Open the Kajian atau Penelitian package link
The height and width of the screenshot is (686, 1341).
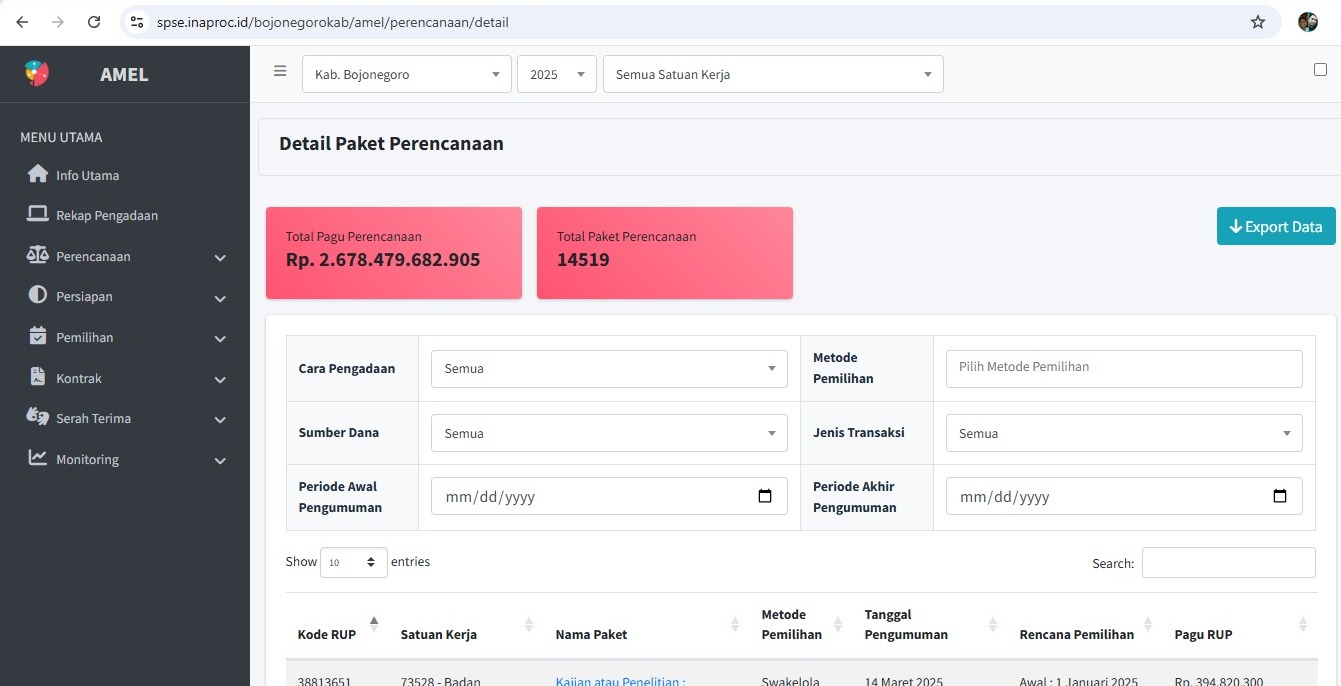620,681
